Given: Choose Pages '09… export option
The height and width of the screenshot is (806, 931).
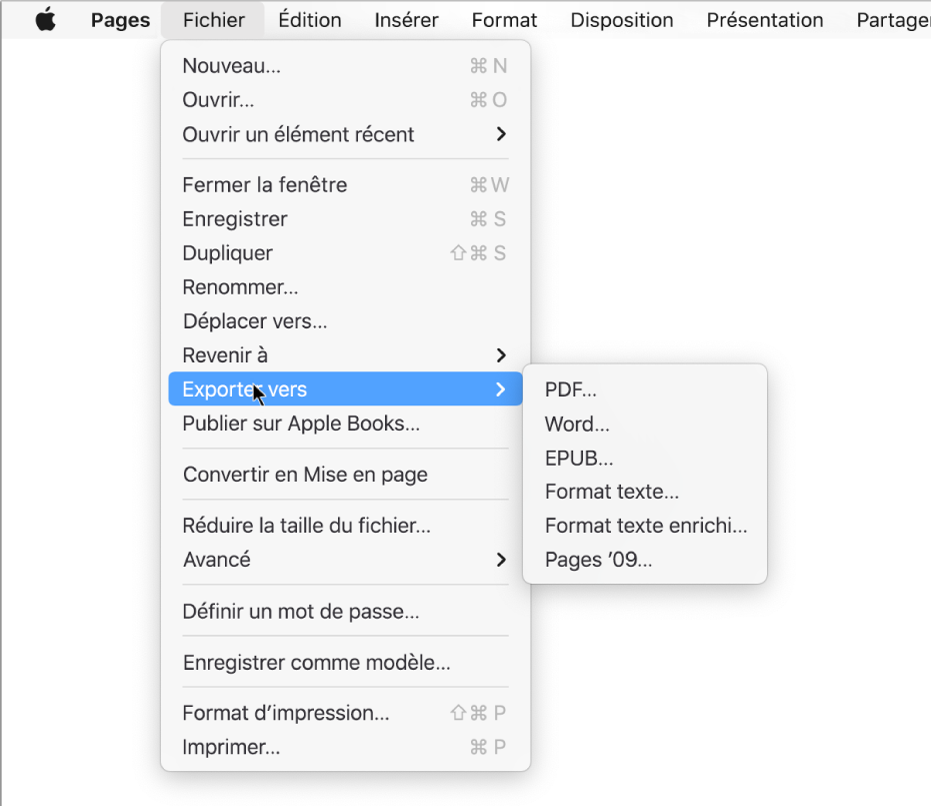Looking at the screenshot, I should point(645,560).
